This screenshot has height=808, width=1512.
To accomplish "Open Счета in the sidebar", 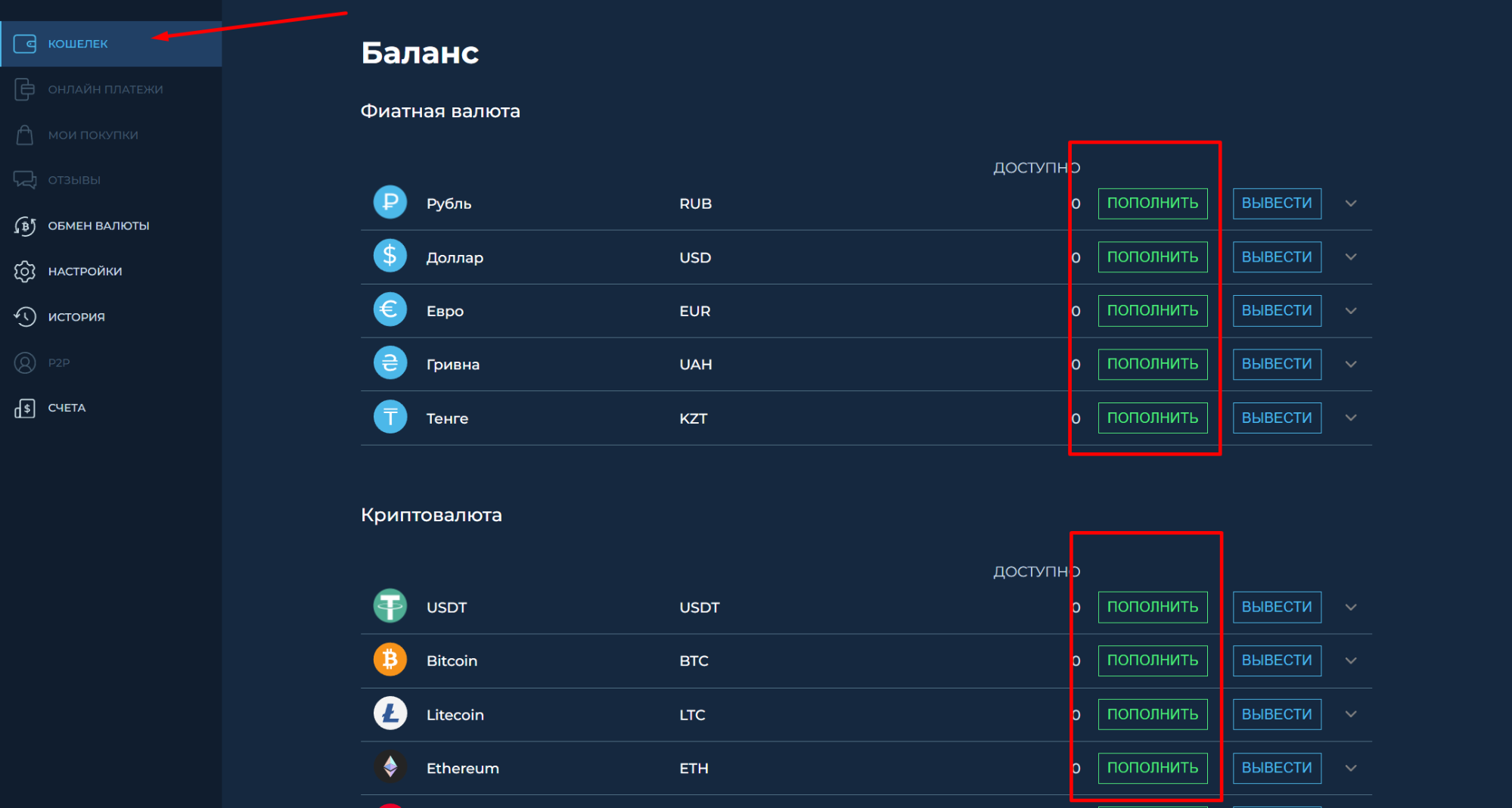I will pyautogui.click(x=67, y=407).
